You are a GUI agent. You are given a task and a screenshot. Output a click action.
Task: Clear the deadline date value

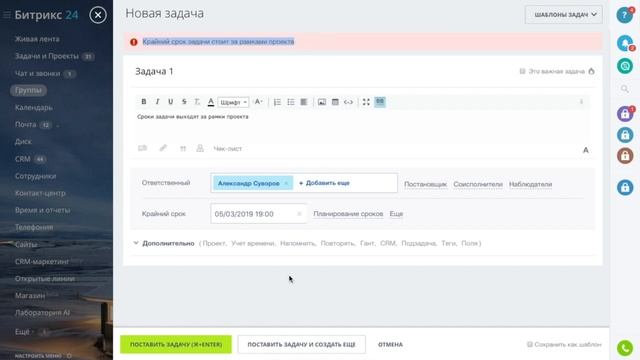click(299, 214)
